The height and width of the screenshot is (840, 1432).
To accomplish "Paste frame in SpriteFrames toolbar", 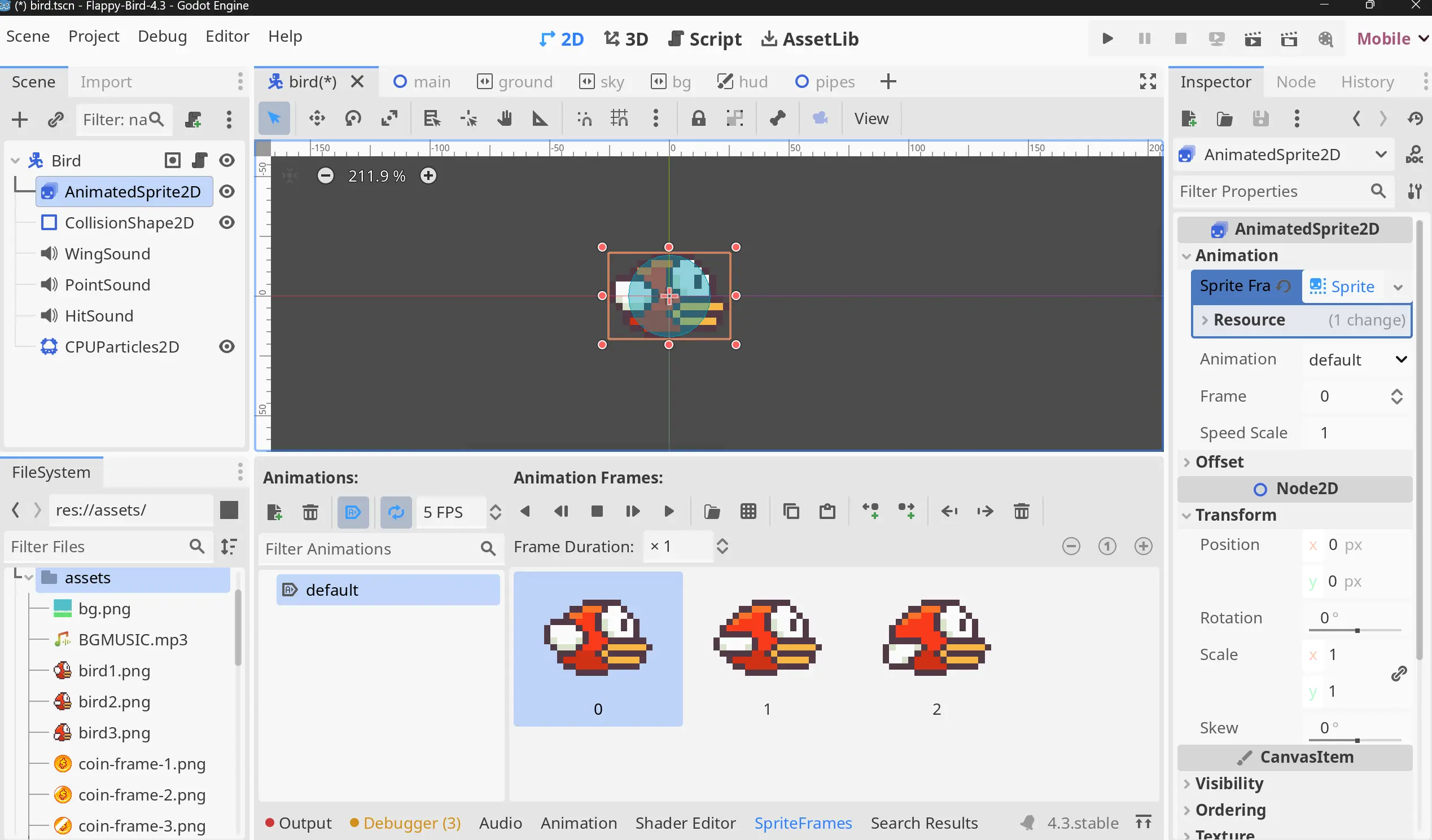I will click(x=827, y=512).
